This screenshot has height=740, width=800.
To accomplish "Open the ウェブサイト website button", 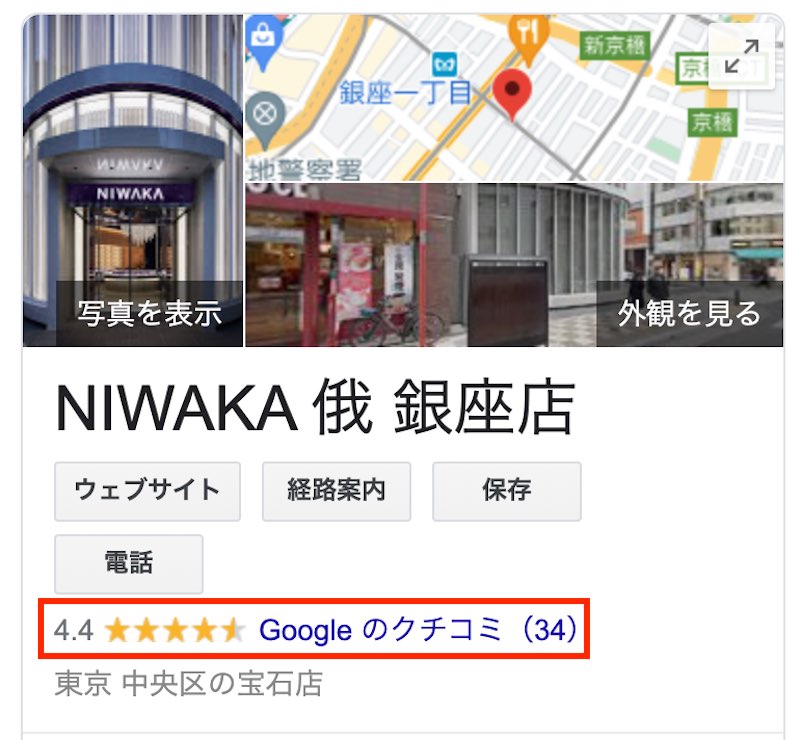I will click(147, 491).
